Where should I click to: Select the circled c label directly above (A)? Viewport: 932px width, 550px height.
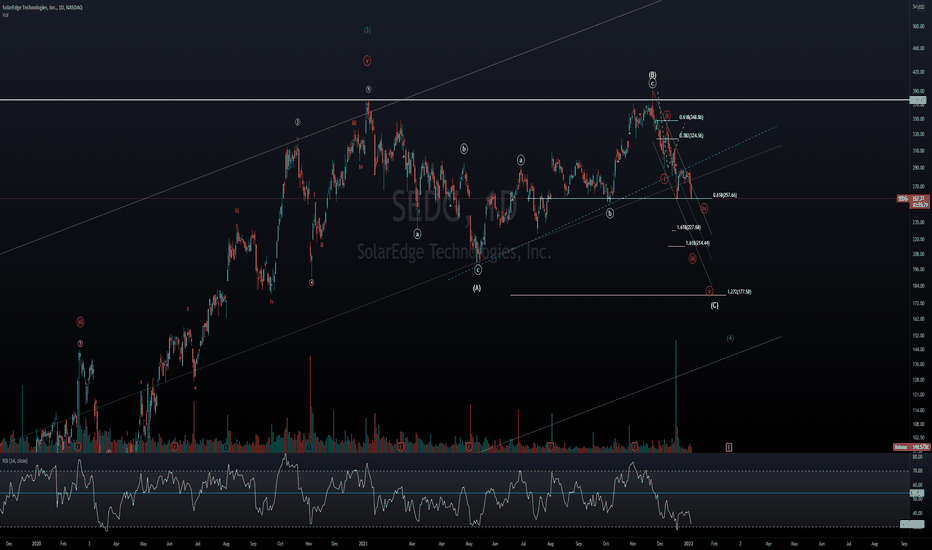[477, 270]
